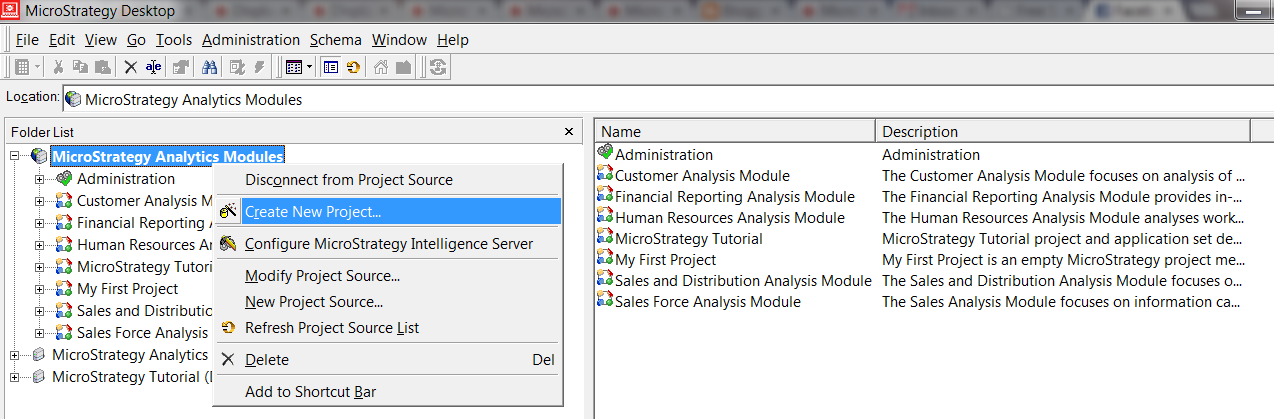Select Sales Force Analysis Module list row
Viewport: 1274px width, 419px height.
pos(708,302)
